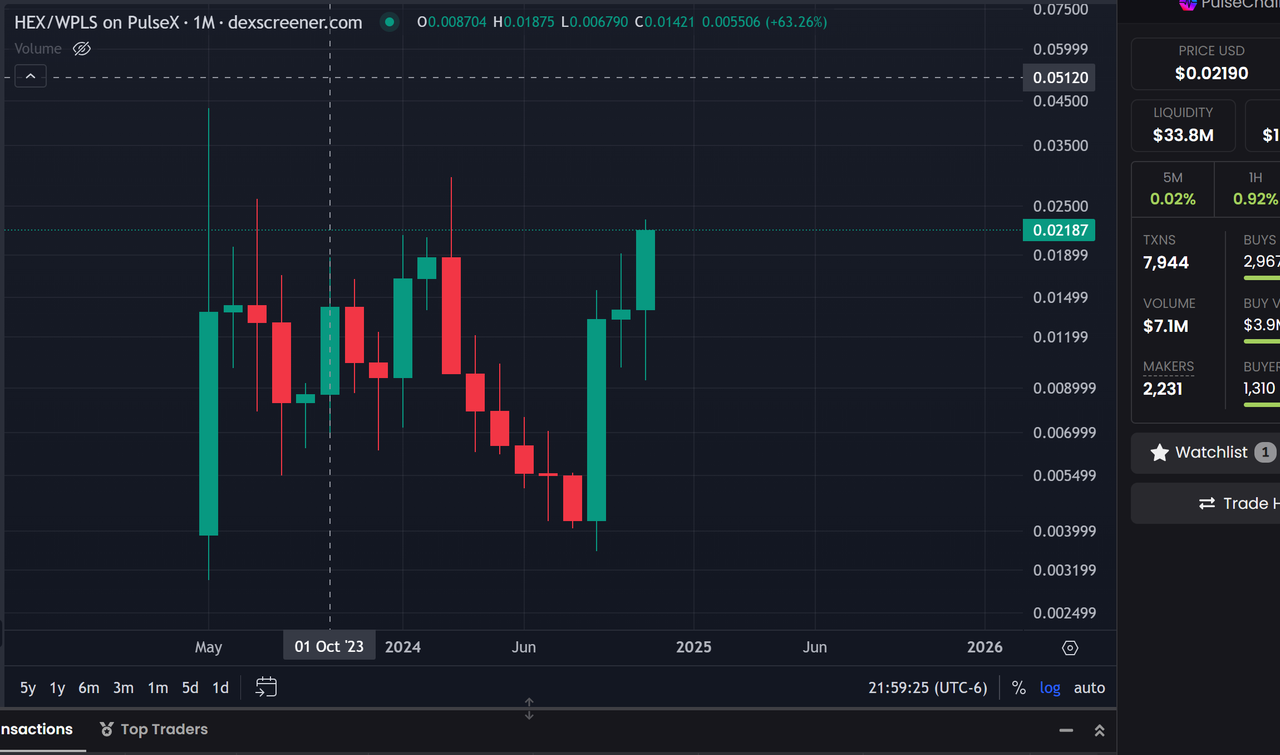This screenshot has width=1280, height=755.
Task: Click the BUYERS progress bar
Action: (x=1261, y=405)
